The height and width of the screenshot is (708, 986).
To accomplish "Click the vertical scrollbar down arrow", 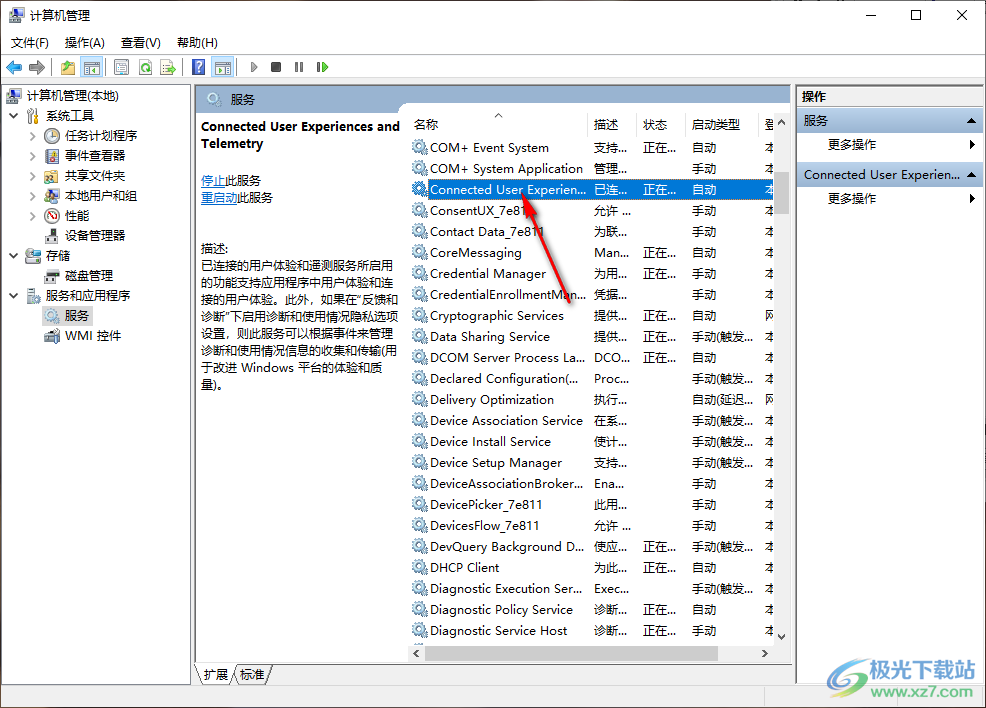I will 782,637.
